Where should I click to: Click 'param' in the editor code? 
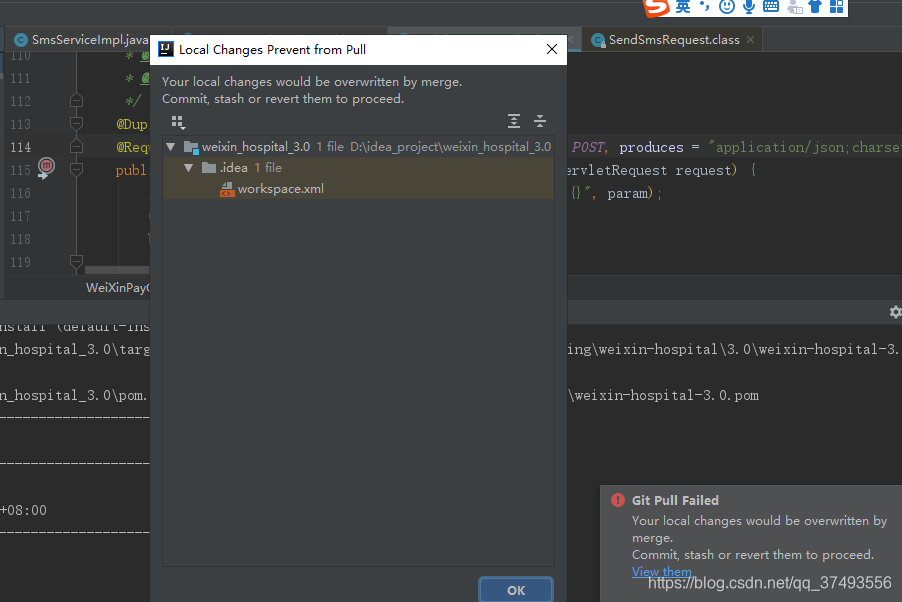pos(628,193)
